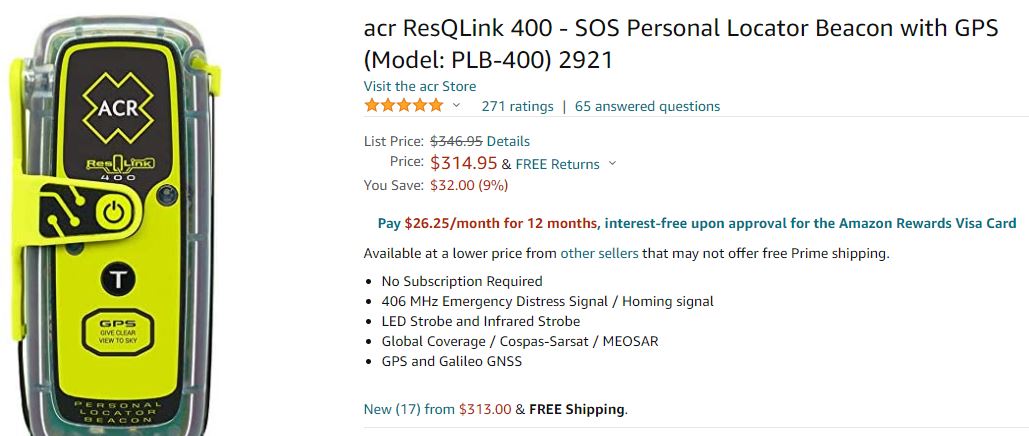Open the 271 ratings link
The height and width of the screenshot is (436, 1029).
[x=517, y=106]
